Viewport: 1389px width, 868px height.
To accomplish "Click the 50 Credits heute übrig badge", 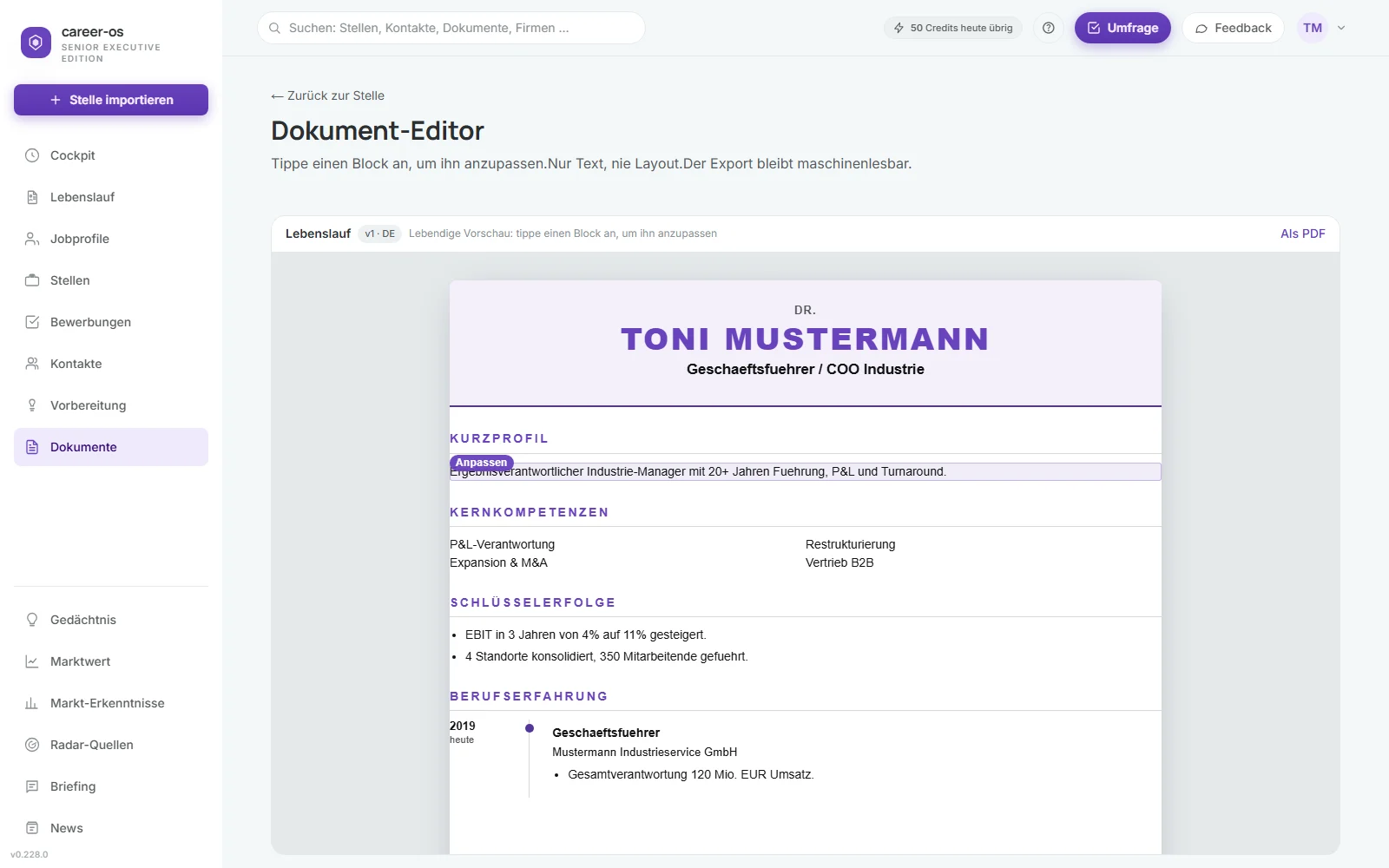I will (x=953, y=28).
